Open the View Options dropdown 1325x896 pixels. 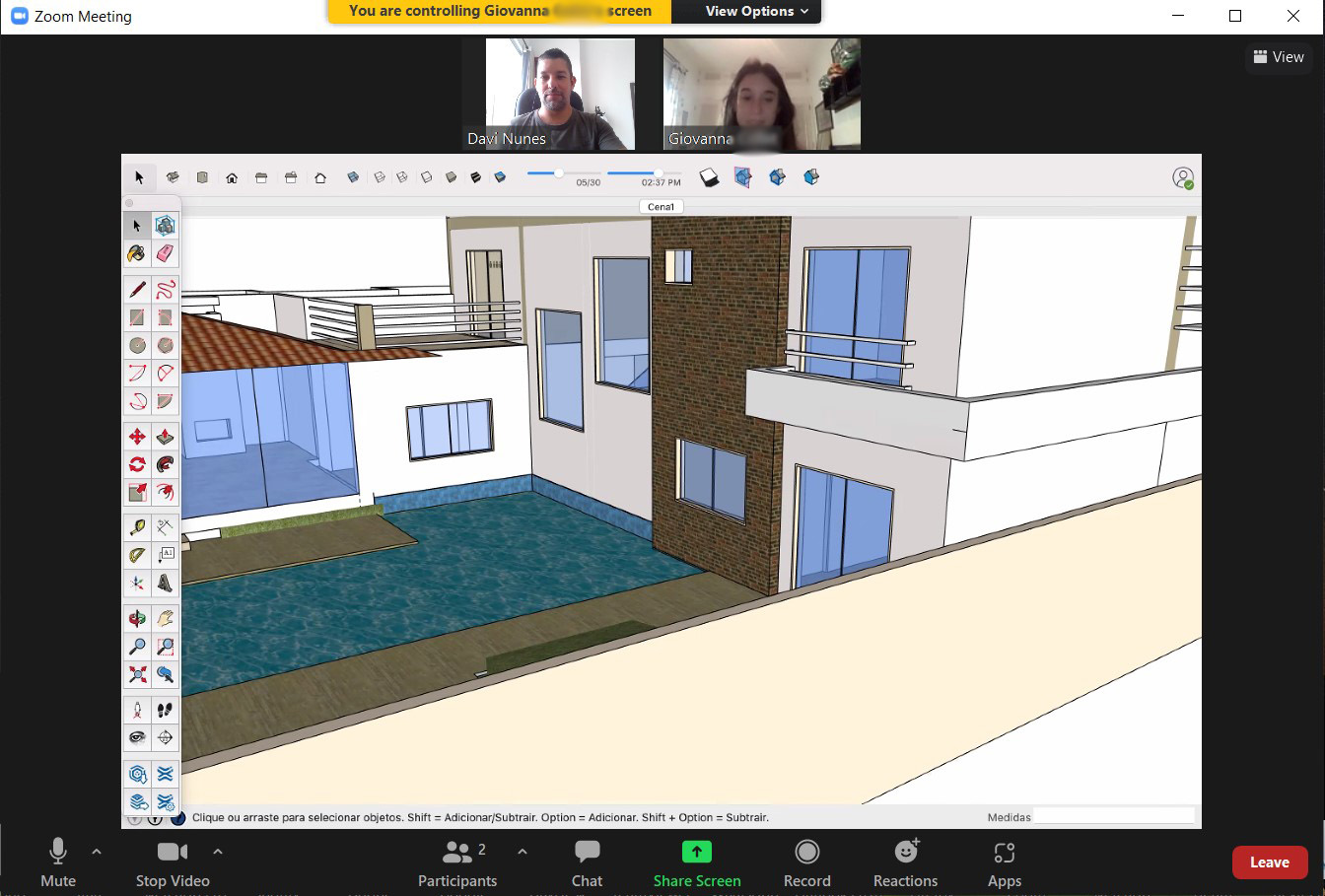click(x=746, y=11)
